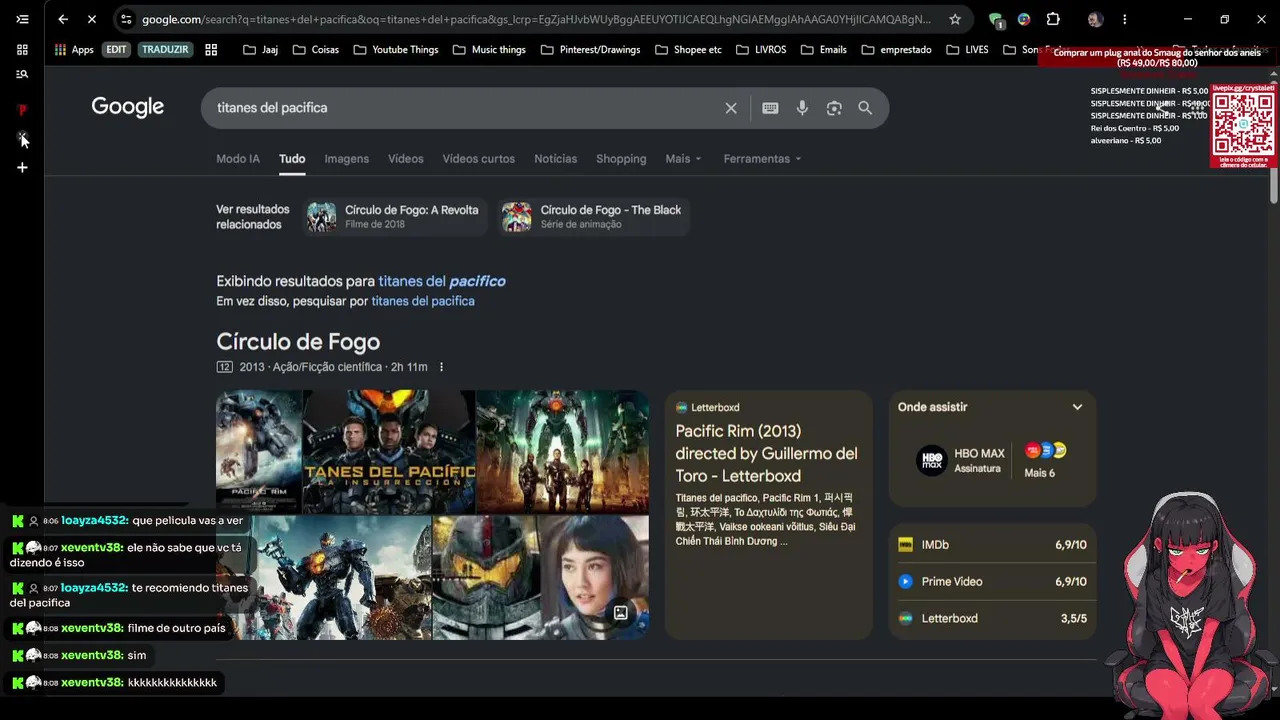Follow the corrected 'titanes del pacifico' link
Image resolution: width=1280 pixels, height=720 pixels.
[x=442, y=282]
